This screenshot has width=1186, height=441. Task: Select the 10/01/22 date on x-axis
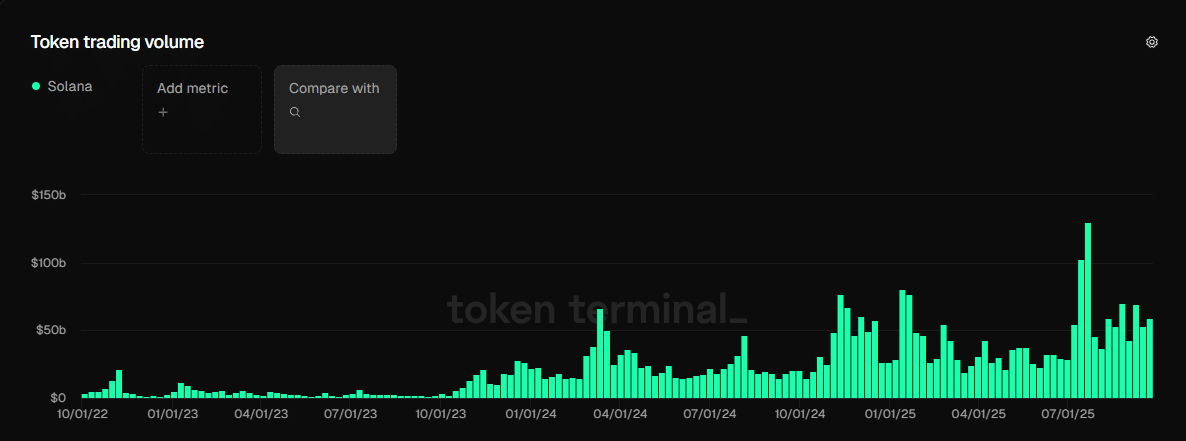coord(83,412)
